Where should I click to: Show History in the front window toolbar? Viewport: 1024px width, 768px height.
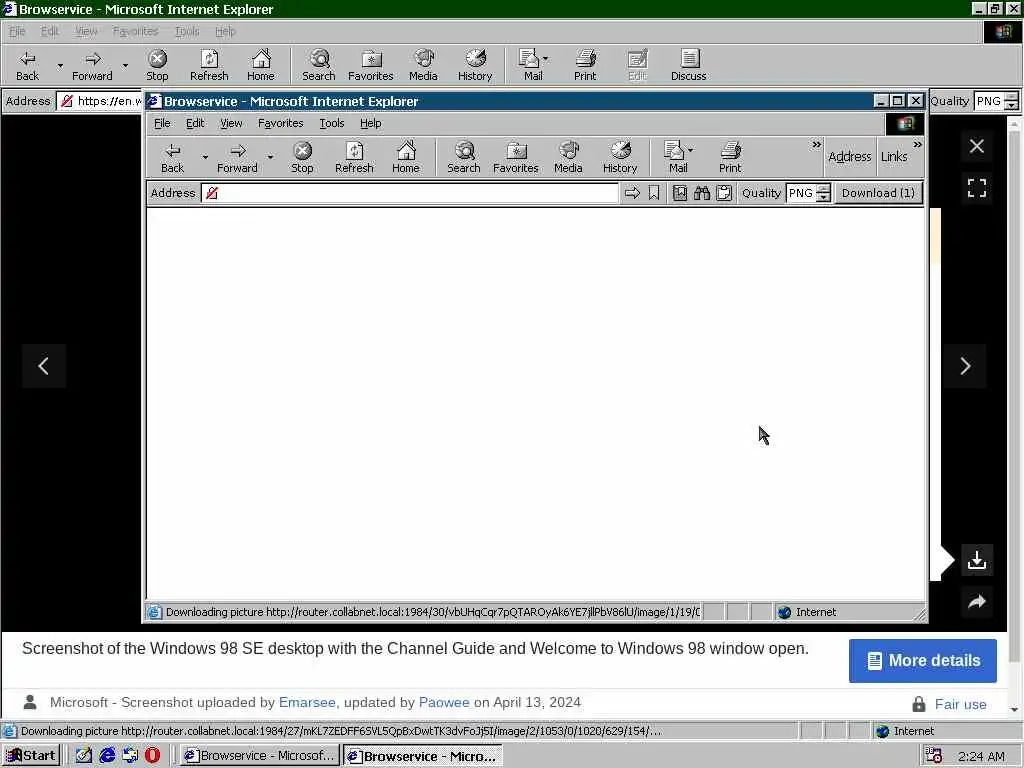tap(620, 157)
